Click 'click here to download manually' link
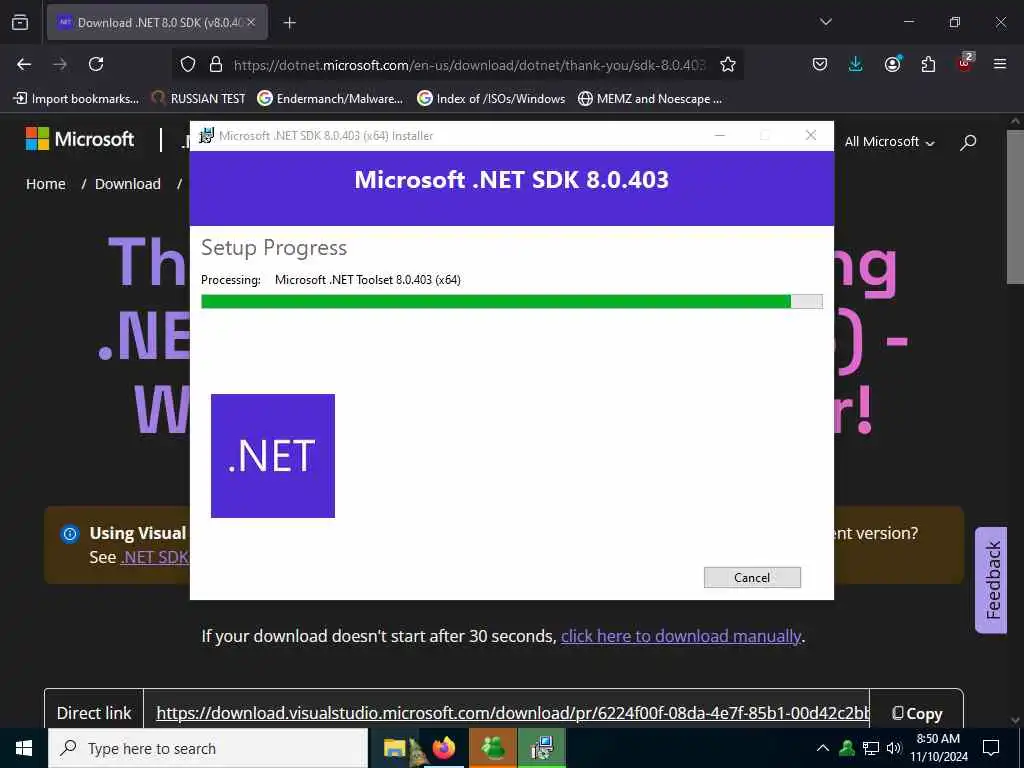1024x768 pixels. (x=680, y=636)
